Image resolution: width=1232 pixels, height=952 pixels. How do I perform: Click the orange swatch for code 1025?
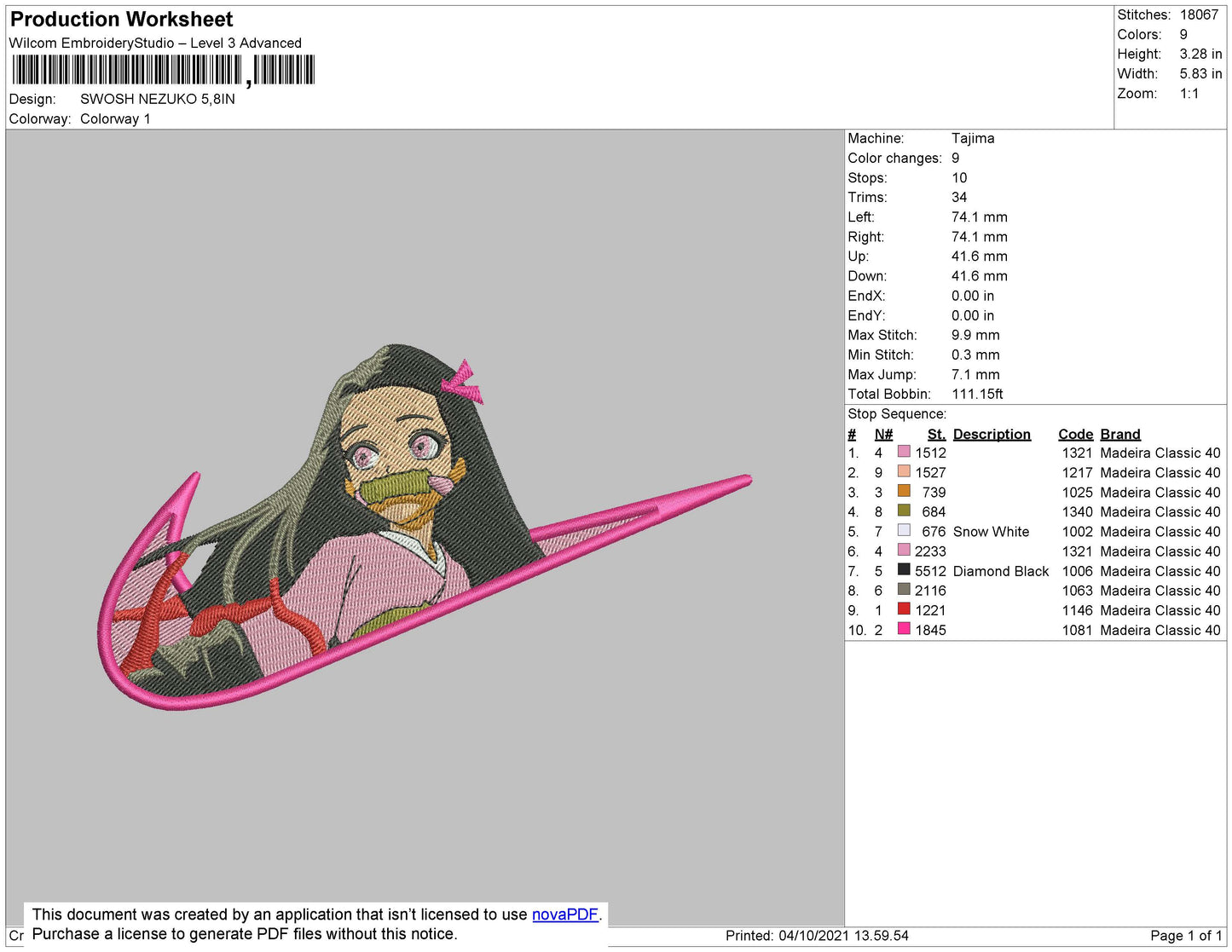pos(904,491)
